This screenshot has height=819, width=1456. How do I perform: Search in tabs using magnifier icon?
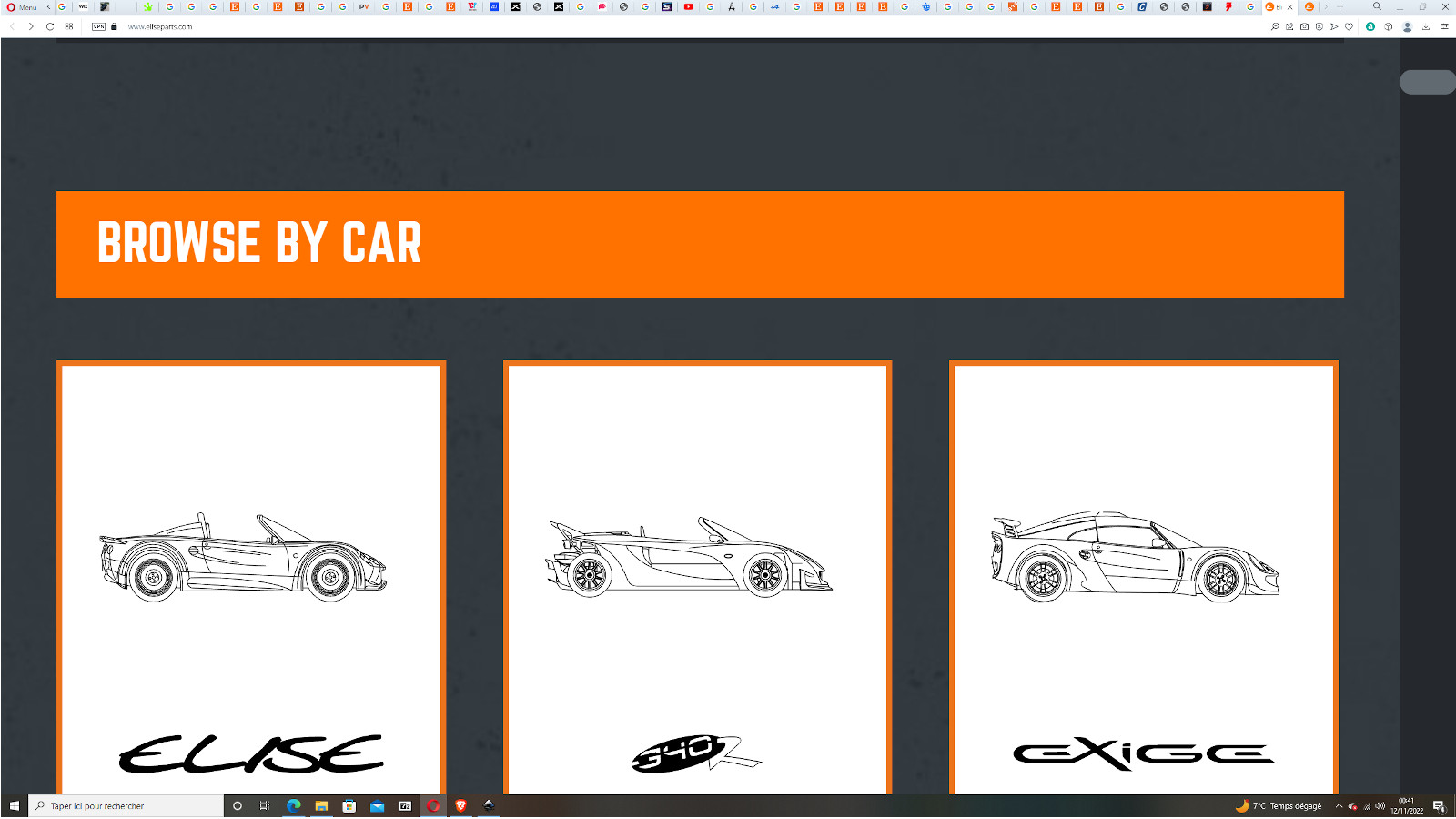coord(1377,6)
